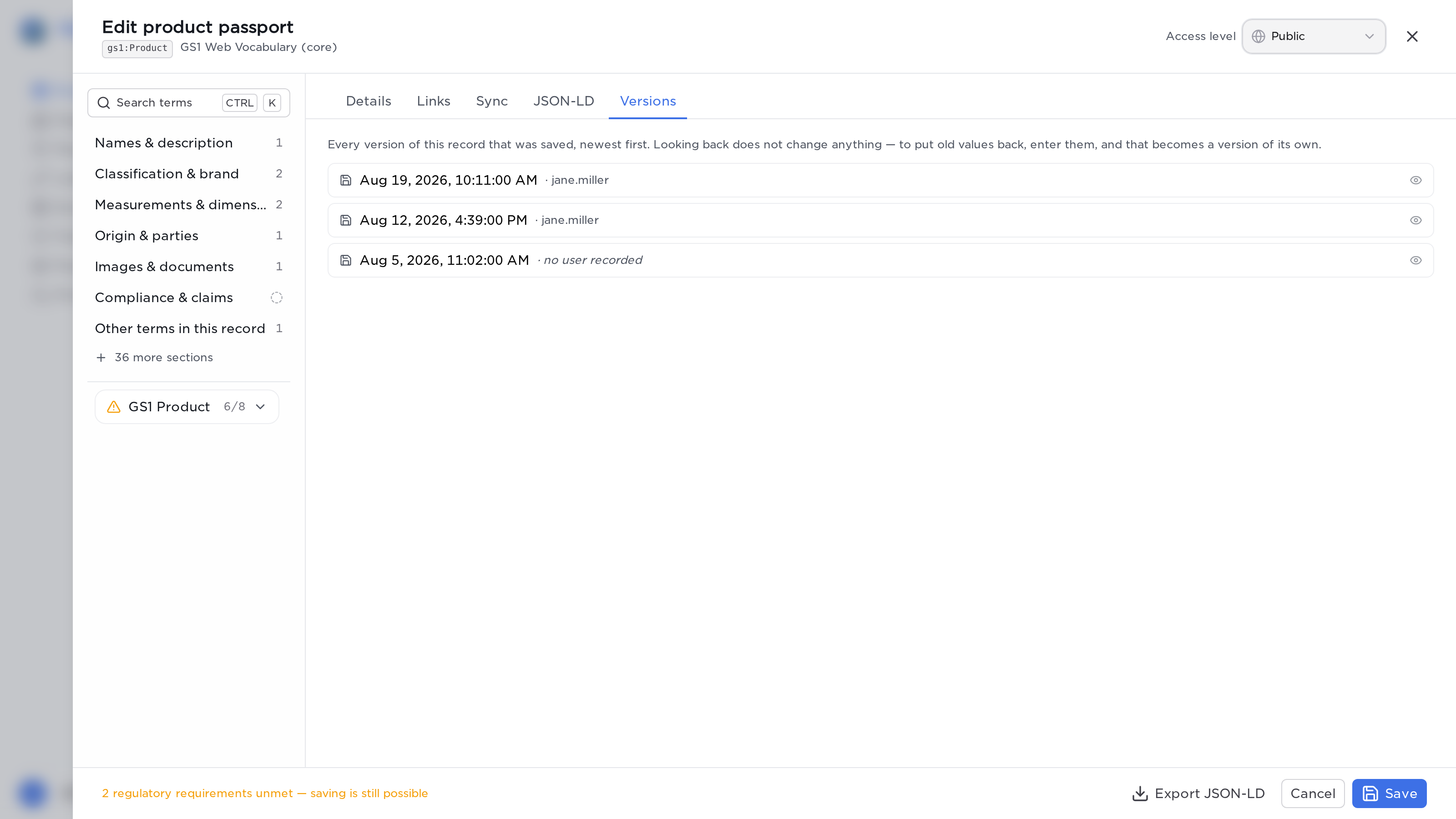
Task: Click the GS1 Web Vocabulary (core) label
Action: 258,47
